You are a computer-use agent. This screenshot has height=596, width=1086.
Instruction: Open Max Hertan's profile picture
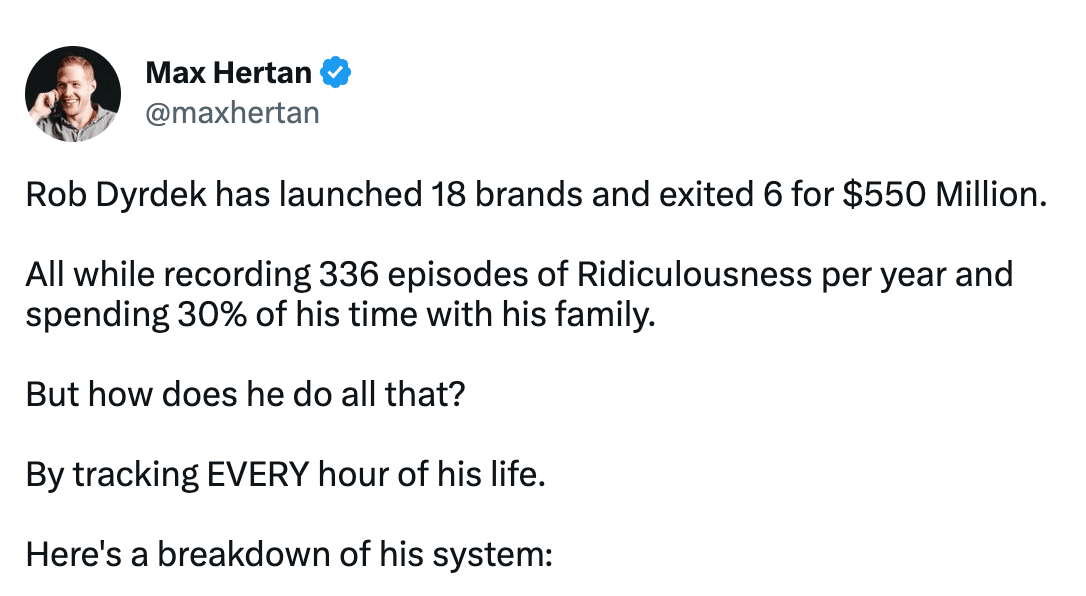click(x=73, y=93)
